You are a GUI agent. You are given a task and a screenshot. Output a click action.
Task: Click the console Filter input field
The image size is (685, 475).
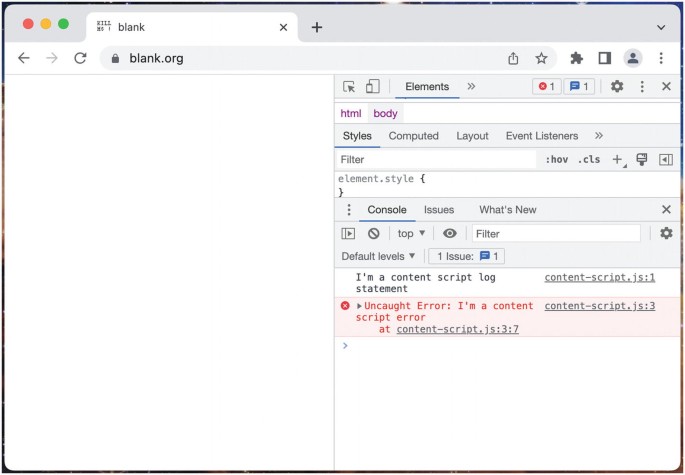click(555, 233)
